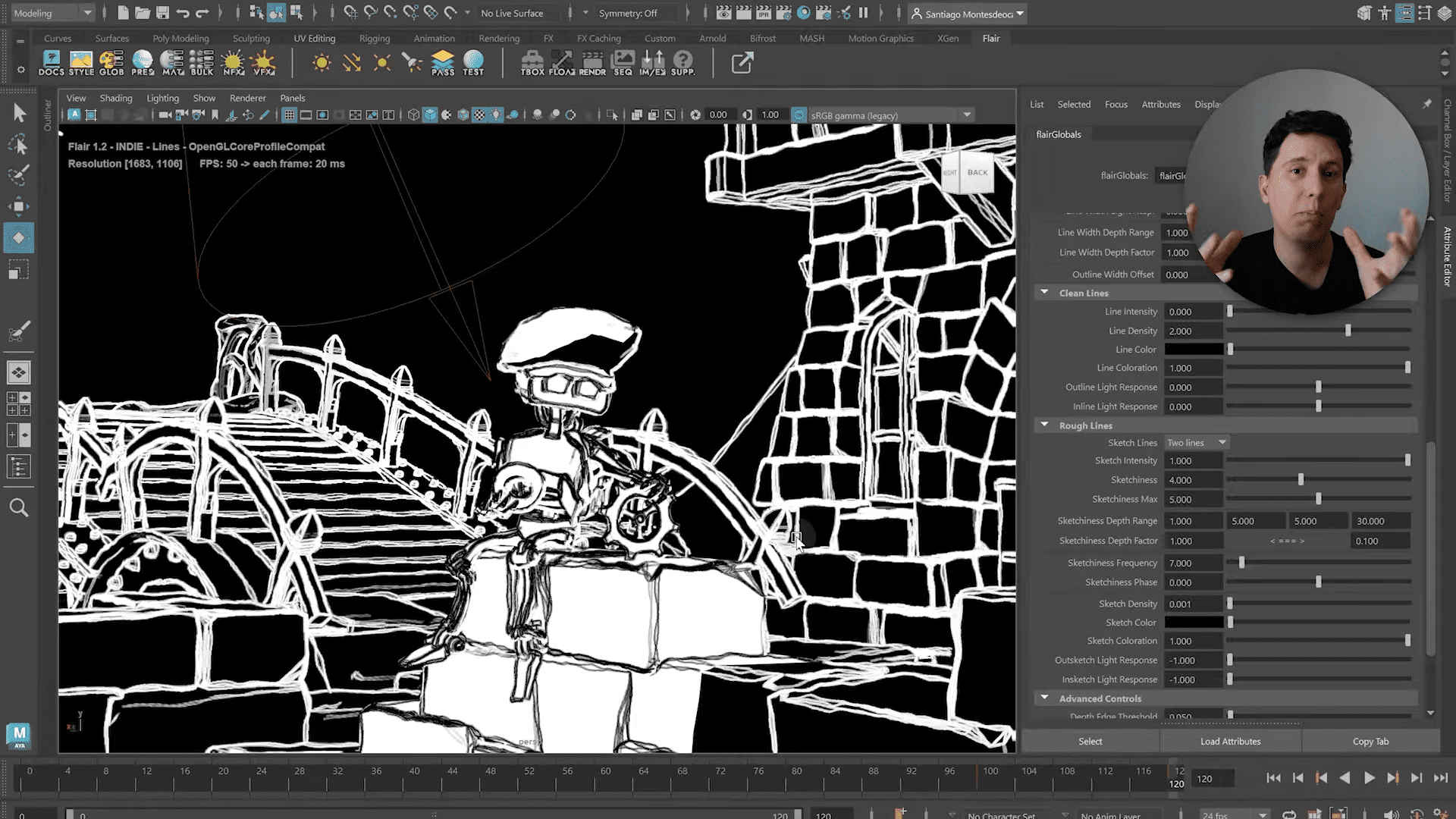Toggle smooth shade all cube icon

click(x=430, y=115)
